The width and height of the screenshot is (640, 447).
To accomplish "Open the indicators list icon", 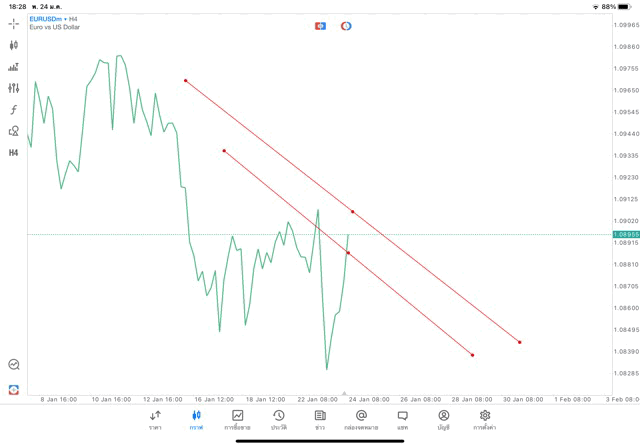I will (x=13, y=67).
